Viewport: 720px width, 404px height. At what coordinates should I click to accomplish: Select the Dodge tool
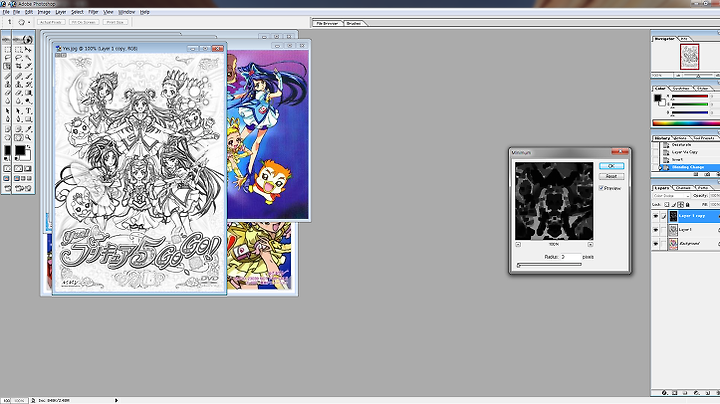tap(28, 101)
